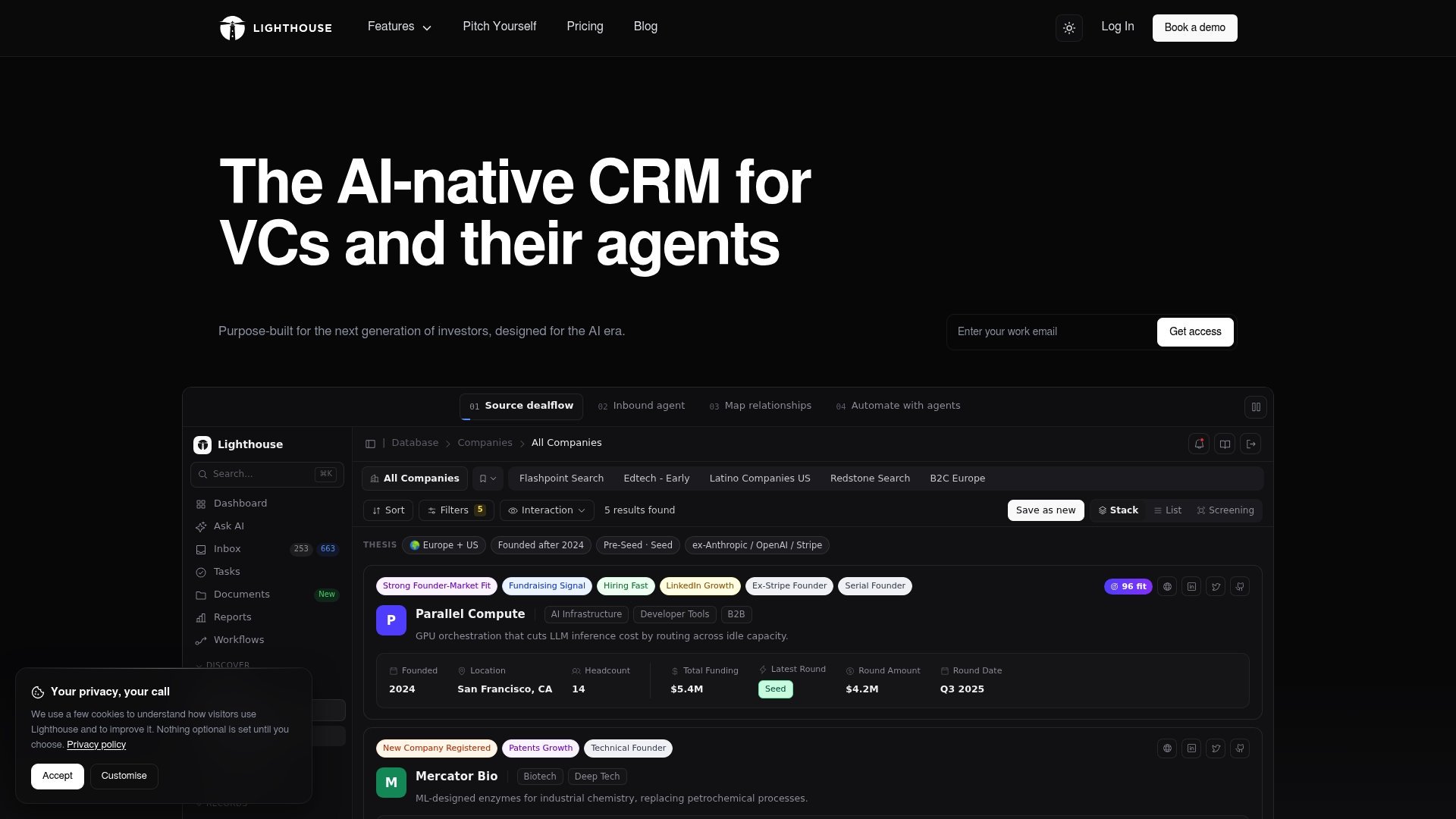Screen dimensions: 1456x819
Task: Open Tasks in the sidebar
Action: pyautogui.click(x=267, y=572)
